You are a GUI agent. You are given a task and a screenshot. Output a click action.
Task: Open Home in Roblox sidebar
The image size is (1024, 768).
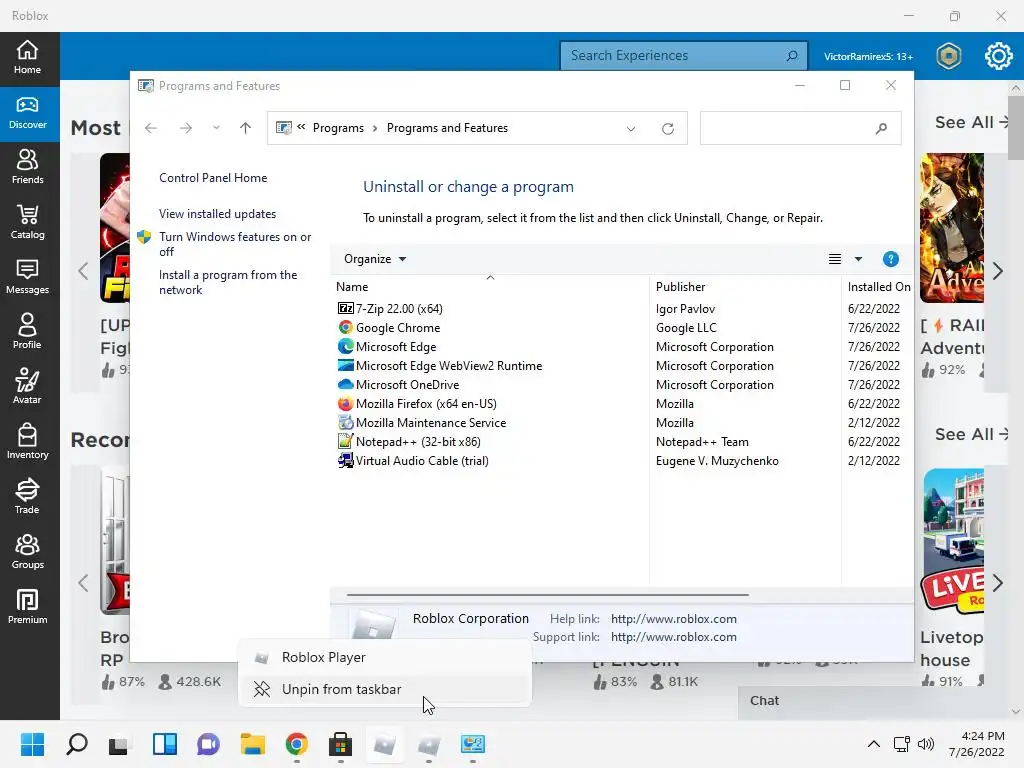[27, 57]
